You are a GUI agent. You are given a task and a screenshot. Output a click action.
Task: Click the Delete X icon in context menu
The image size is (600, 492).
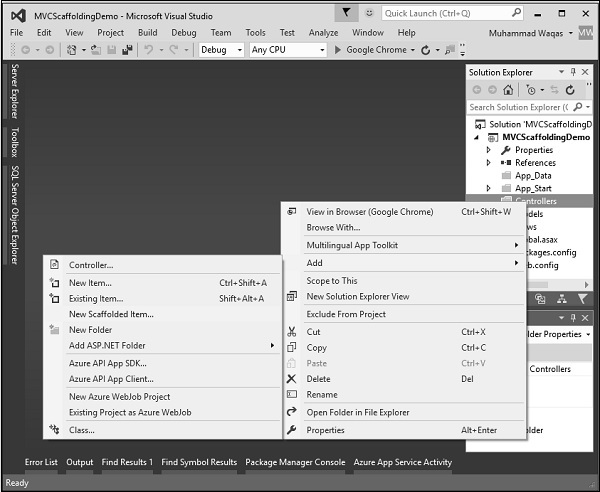292,379
